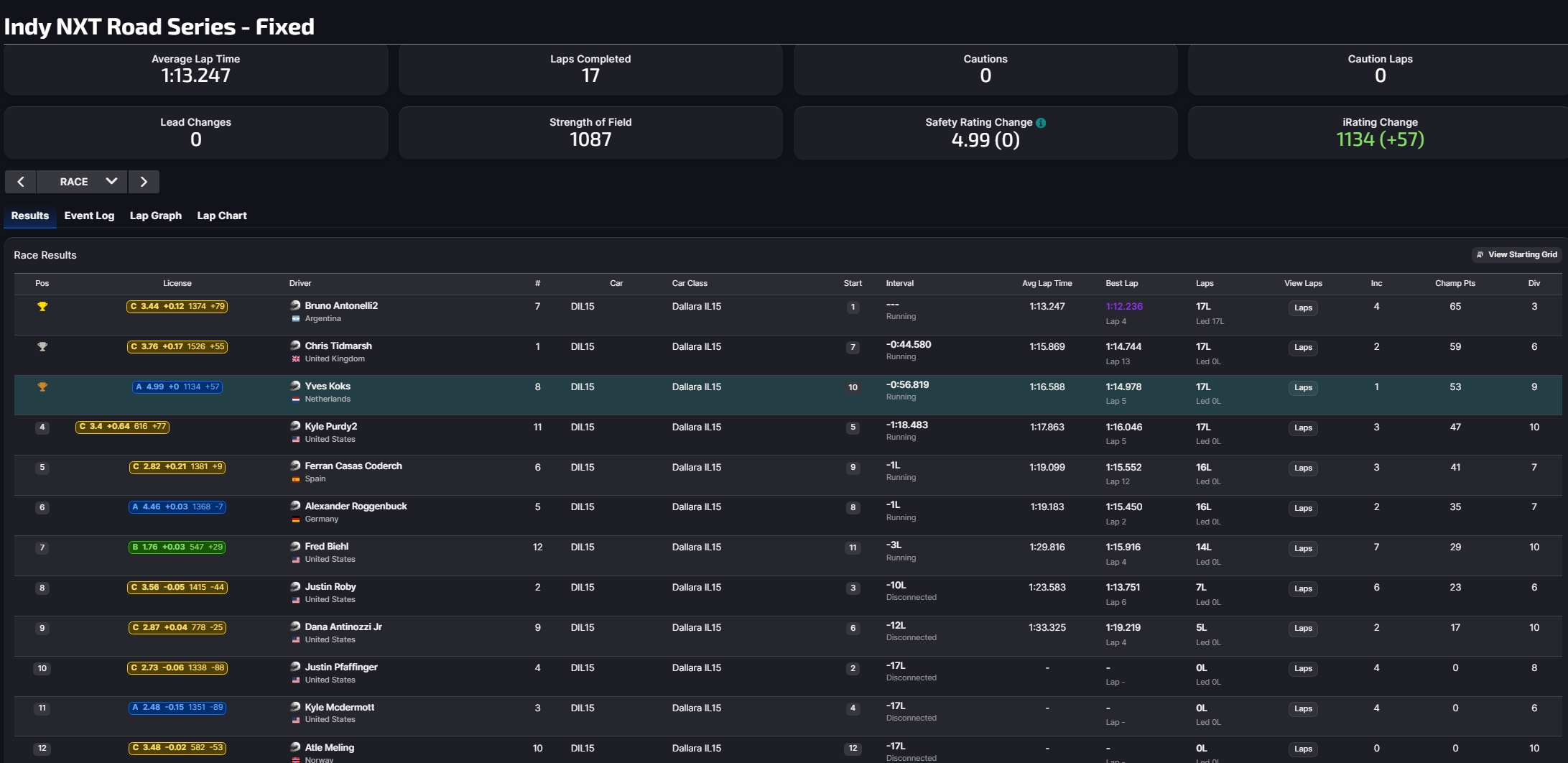Open driver profile for Alexander Roggenbuck

click(x=356, y=507)
